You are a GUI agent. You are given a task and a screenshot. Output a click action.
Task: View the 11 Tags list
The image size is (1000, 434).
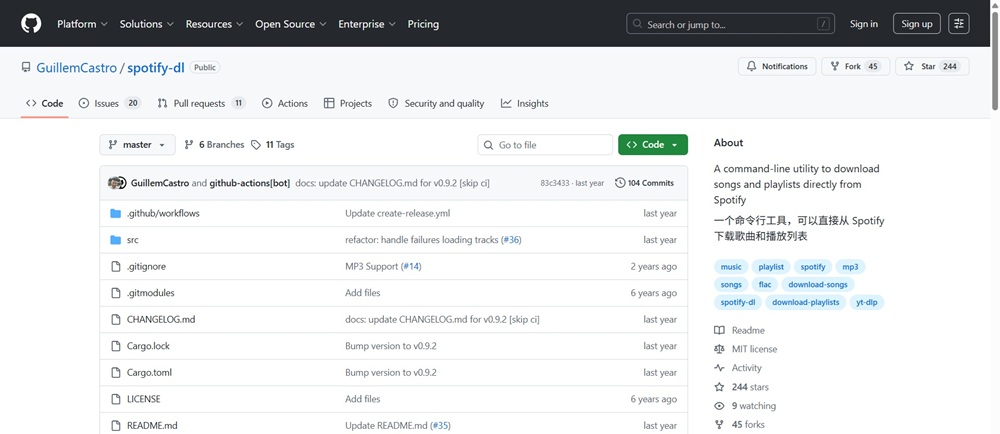(x=273, y=145)
